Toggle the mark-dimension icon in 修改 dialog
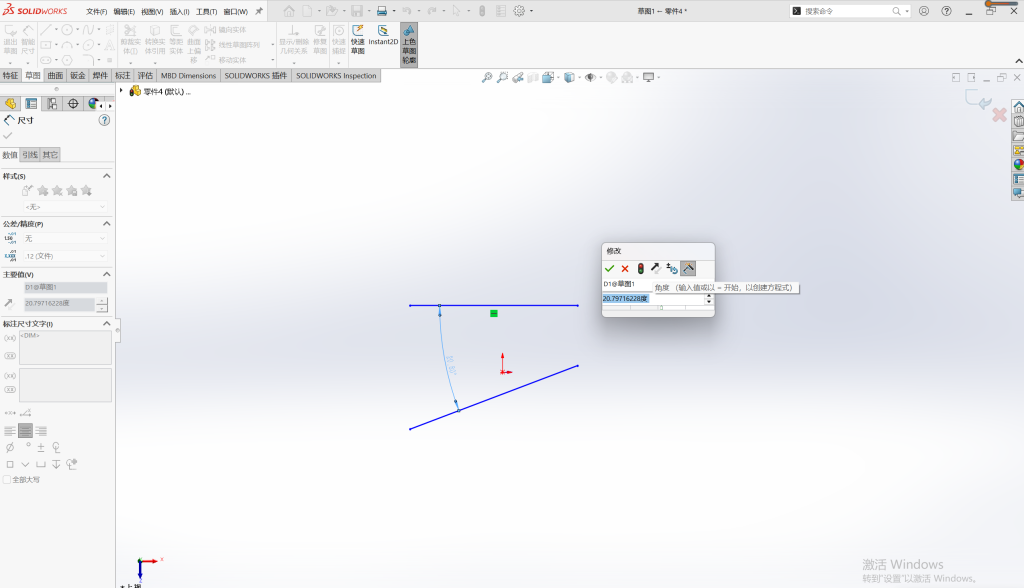 click(x=688, y=269)
